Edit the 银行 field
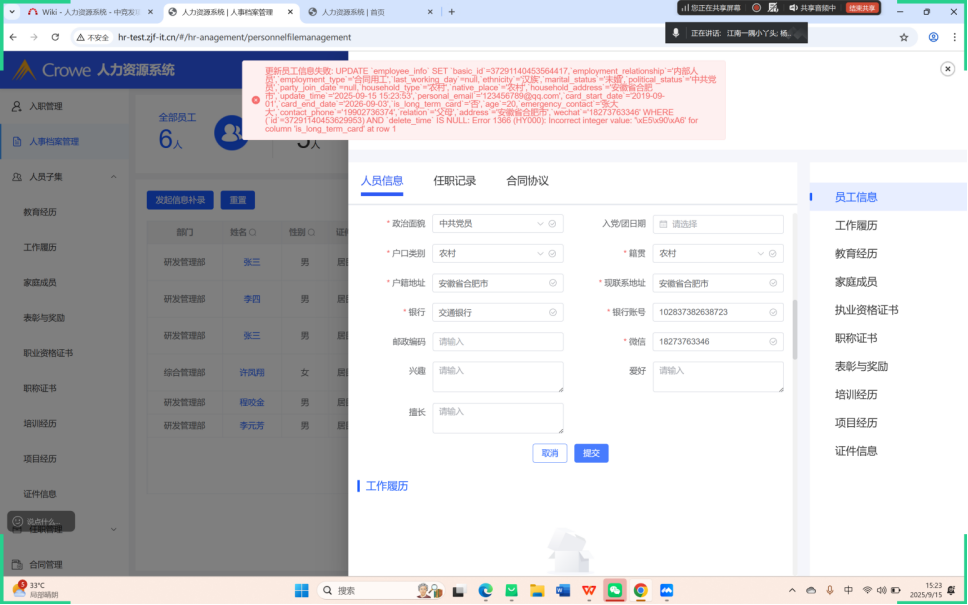Screen dimensions: 968x605 point(498,312)
